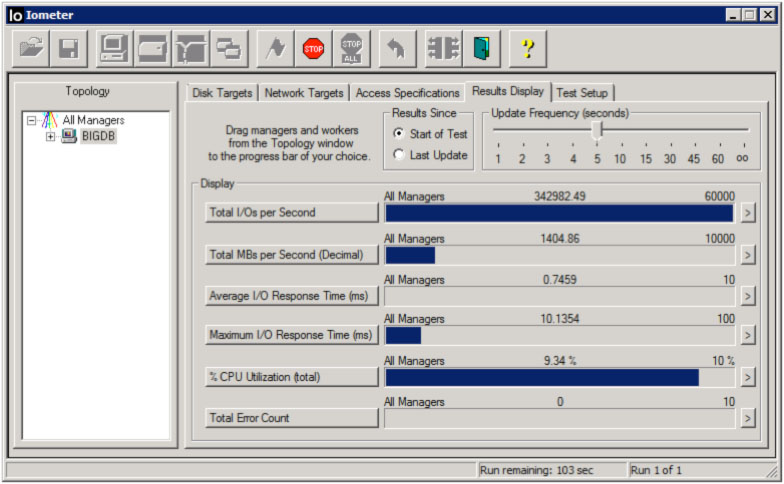
Task: Click the Total I/Os per Second progress bar
Action: tap(560, 214)
